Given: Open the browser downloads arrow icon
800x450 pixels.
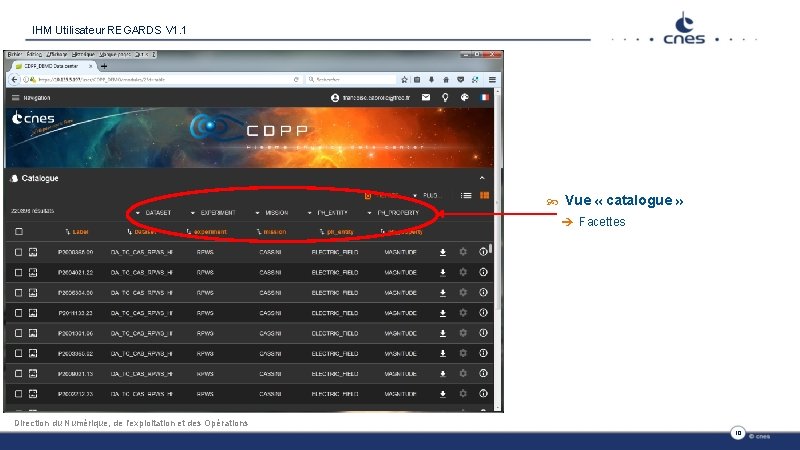Looking at the screenshot, I should [x=432, y=80].
